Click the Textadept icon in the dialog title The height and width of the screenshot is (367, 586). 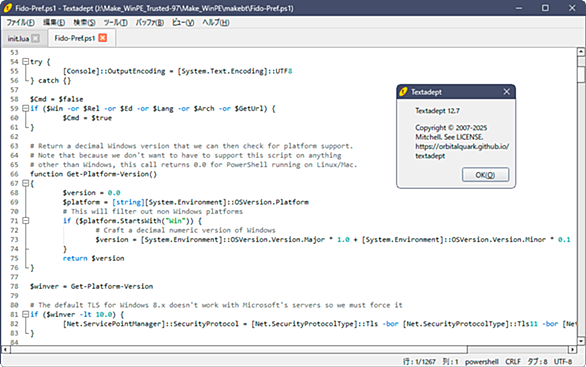coord(404,92)
